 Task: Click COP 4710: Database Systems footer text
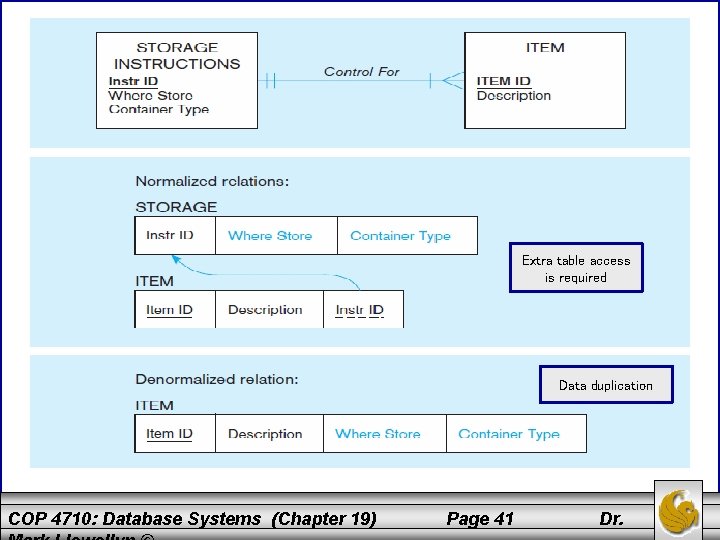(135, 519)
